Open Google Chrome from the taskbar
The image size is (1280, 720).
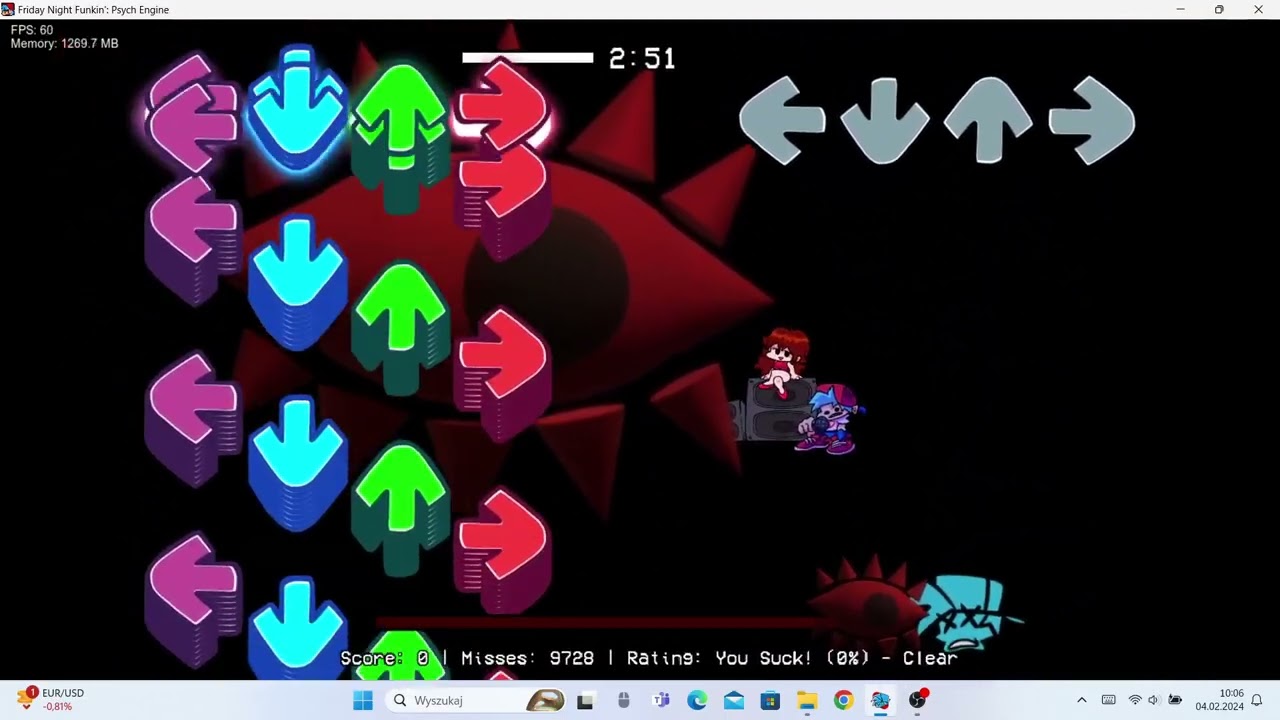tap(844, 700)
